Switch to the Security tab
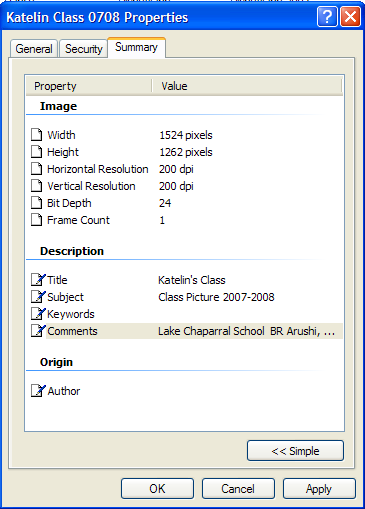365x509 pixels. pyautogui.click(x=84, y=49)
